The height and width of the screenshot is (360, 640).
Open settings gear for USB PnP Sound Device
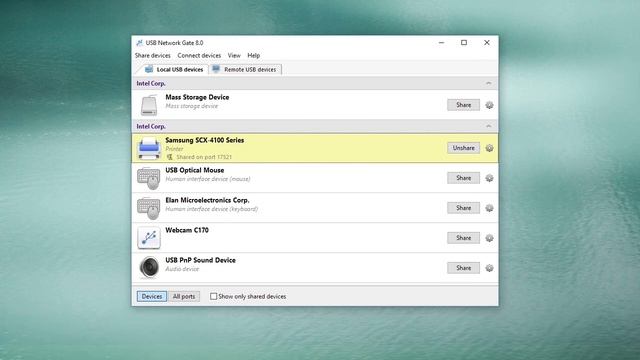[x=489, y=268]
